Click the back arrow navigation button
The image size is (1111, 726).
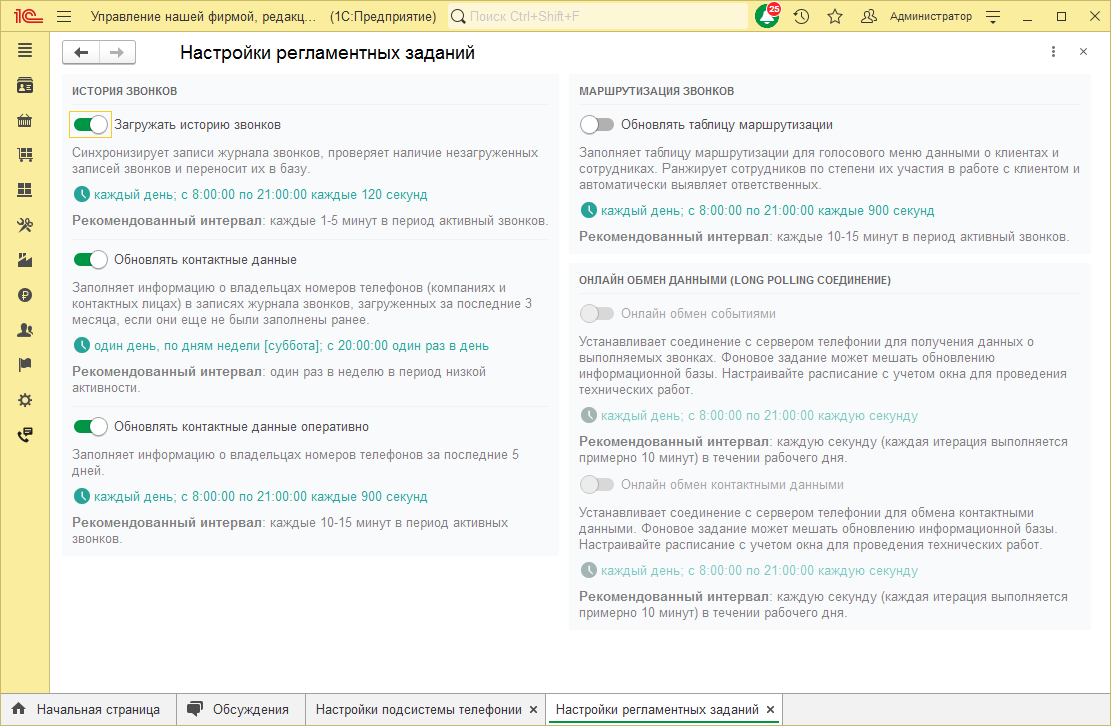point(81,53)
